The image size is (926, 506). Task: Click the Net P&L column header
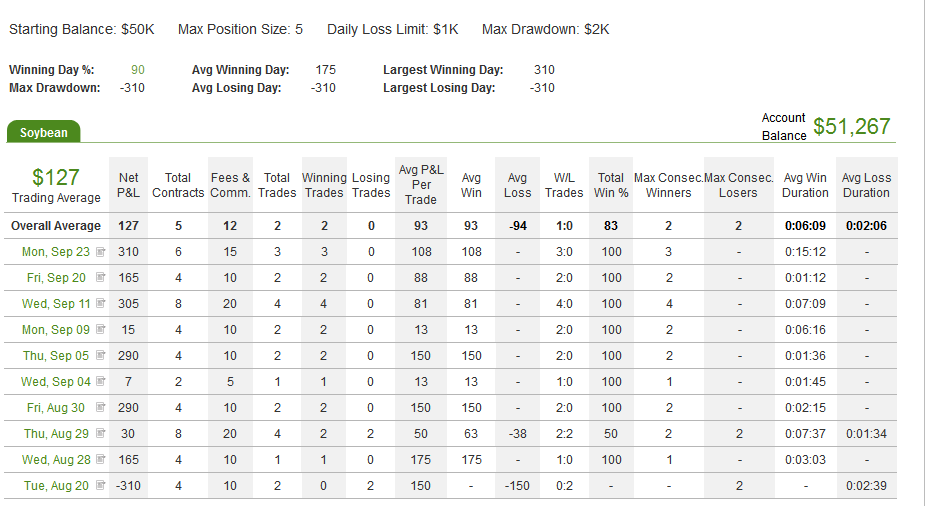[x=128, y=185]
